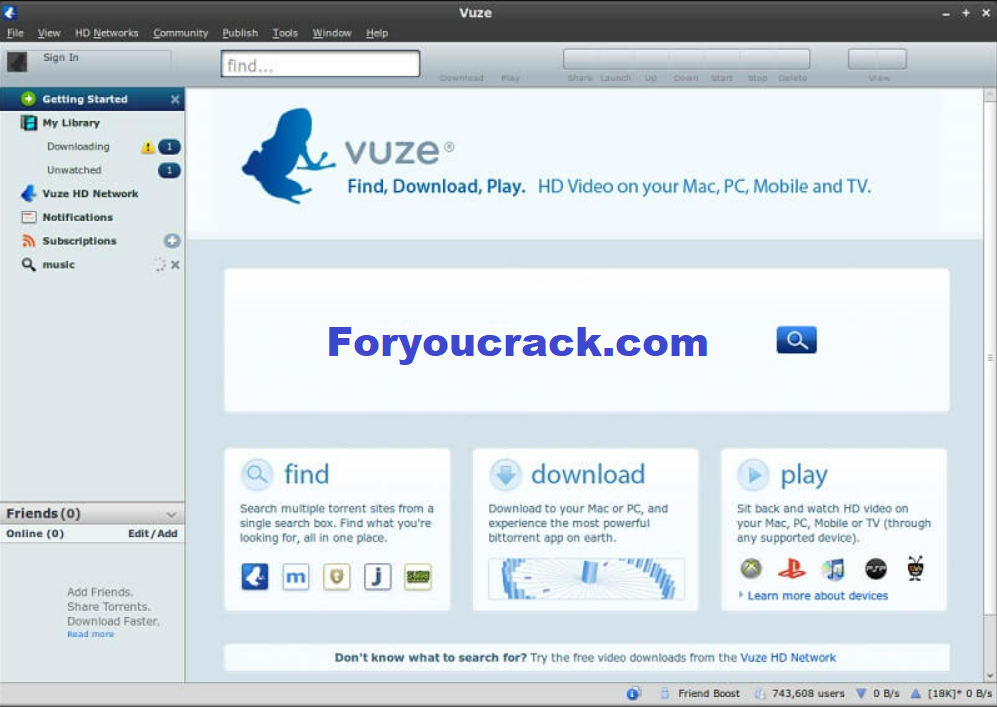The image size is (997, 707).
Task: Select Downloading under My Library
Action: (x=78, y=147)
